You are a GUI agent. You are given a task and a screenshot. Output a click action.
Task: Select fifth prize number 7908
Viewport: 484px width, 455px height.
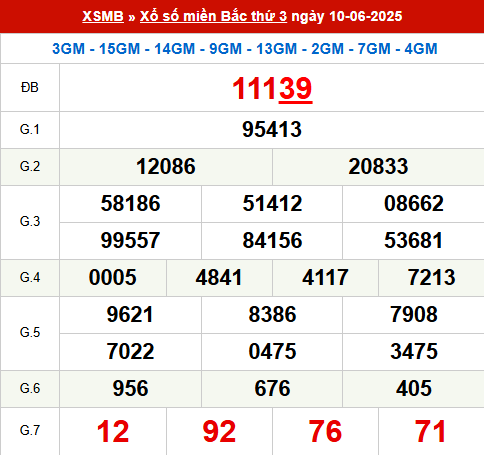point(414,314)
